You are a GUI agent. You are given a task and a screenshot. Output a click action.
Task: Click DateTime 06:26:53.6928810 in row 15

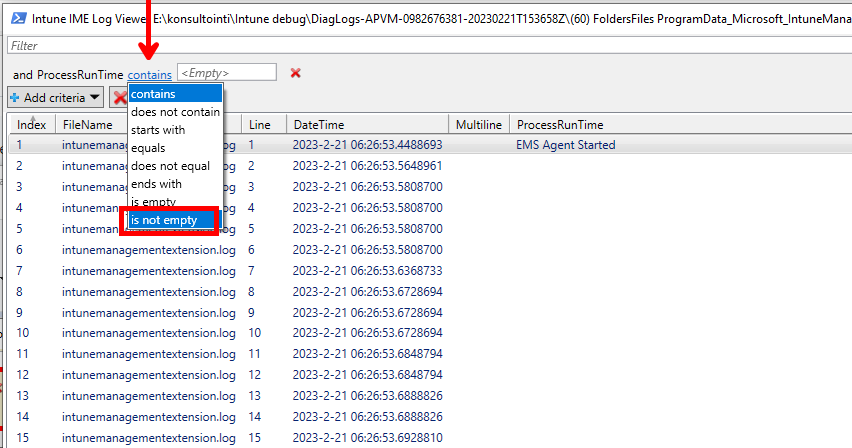click(x=367, y=438)
